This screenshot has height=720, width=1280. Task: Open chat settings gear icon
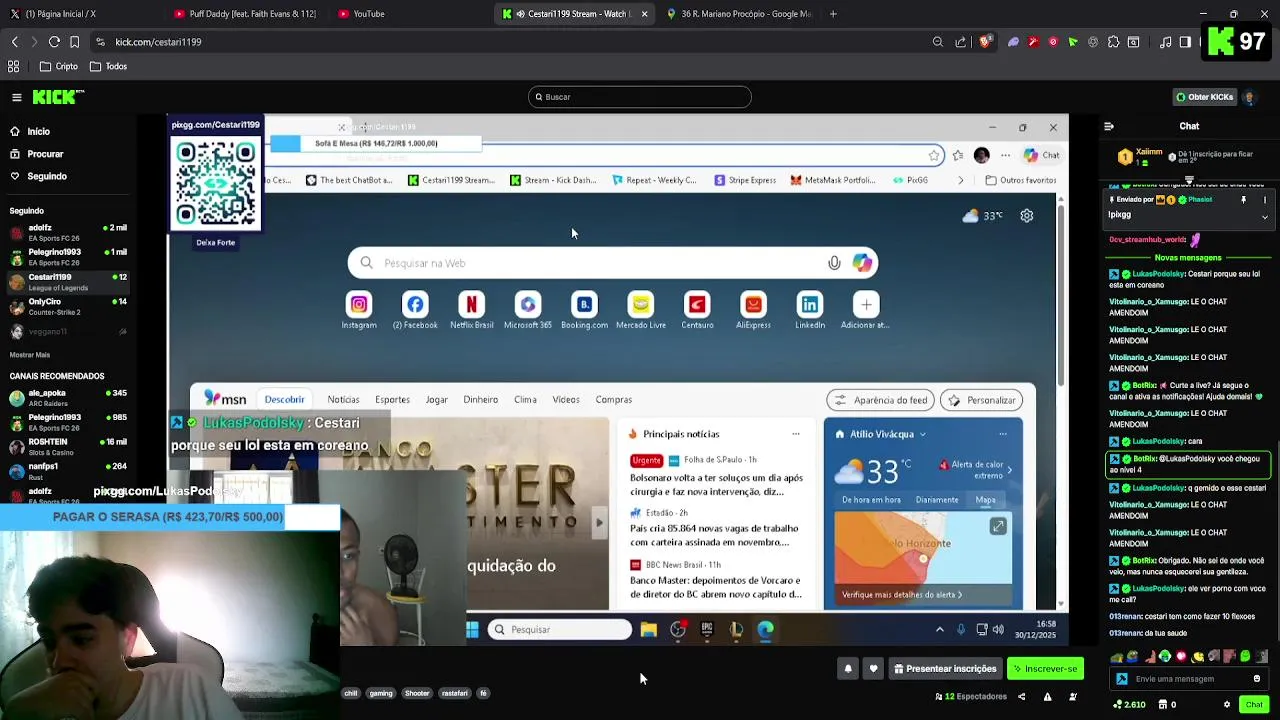tap(1227, 705)
